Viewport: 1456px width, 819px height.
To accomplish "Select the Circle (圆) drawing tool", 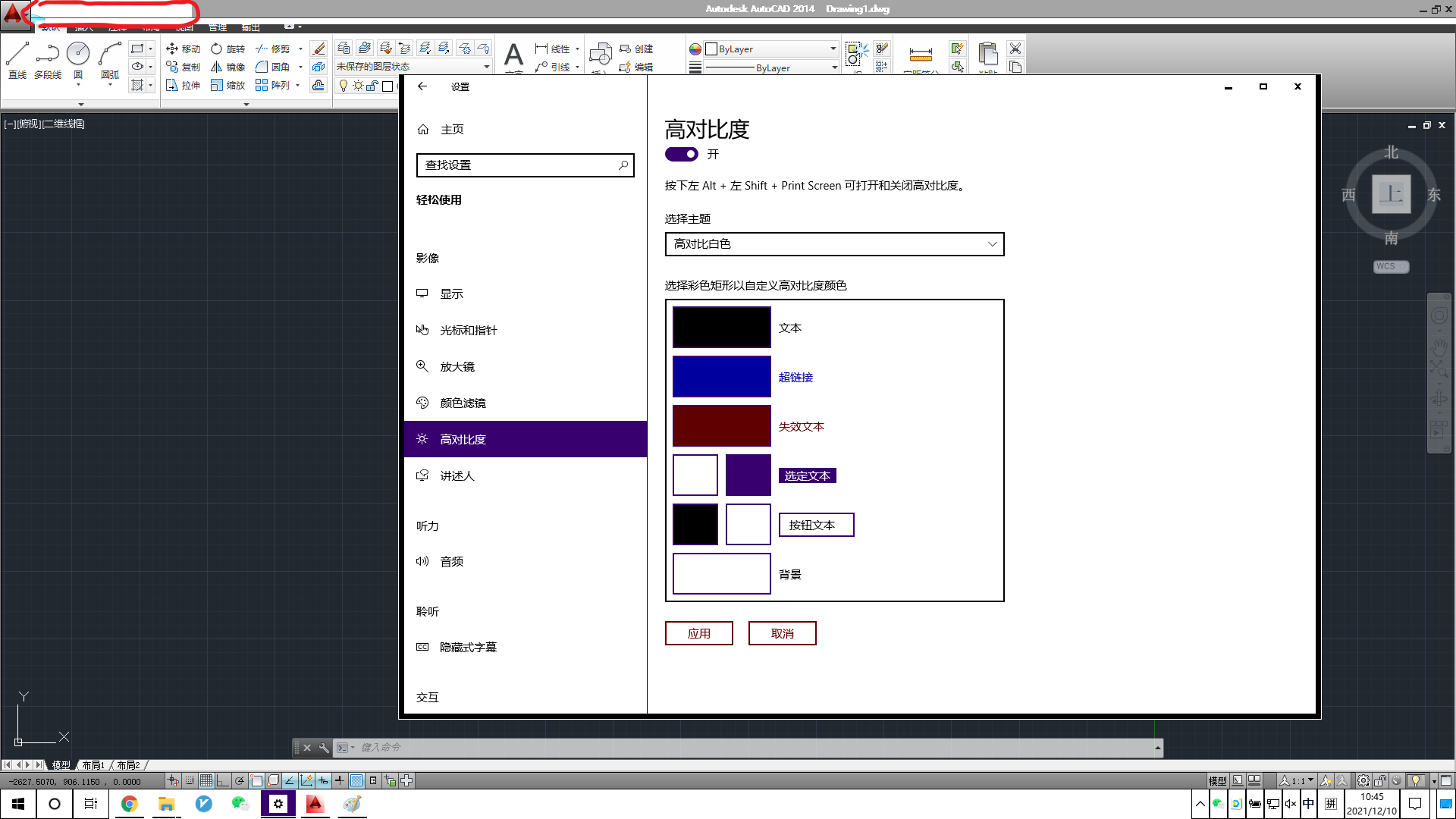I will click(x=78, y=53).
